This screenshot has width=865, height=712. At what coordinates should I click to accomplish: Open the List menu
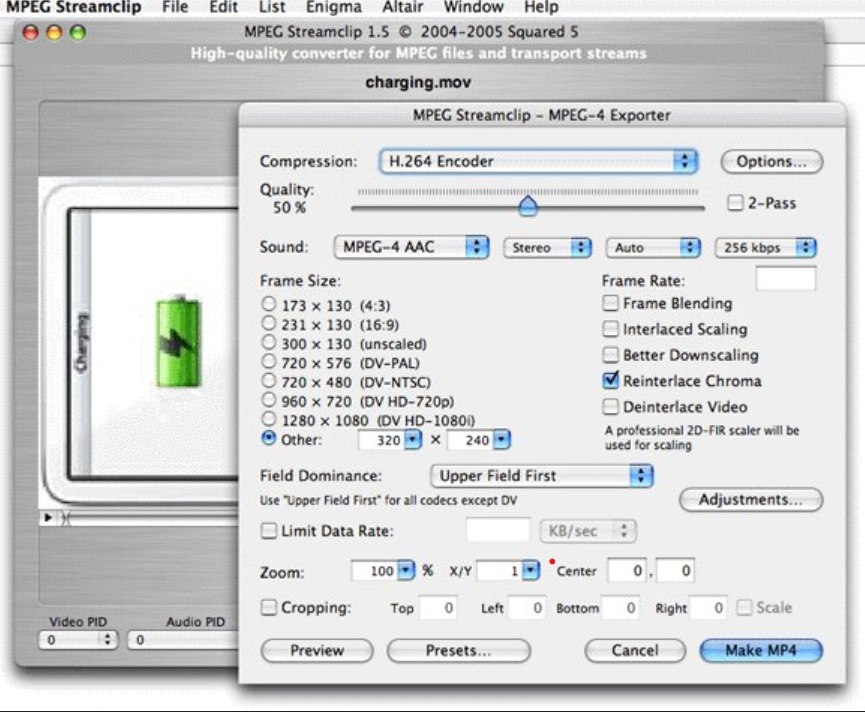click(272, 7)
